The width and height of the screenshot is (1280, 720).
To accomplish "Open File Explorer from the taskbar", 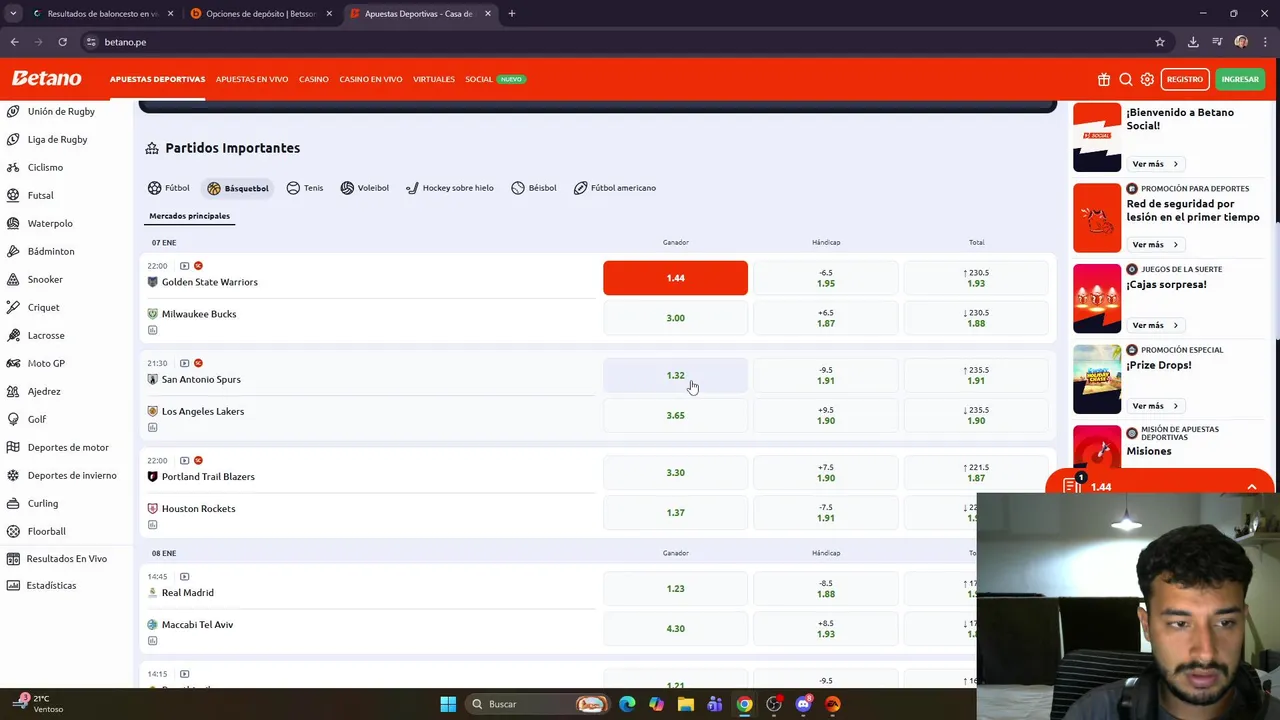I will tap(685, 704).
